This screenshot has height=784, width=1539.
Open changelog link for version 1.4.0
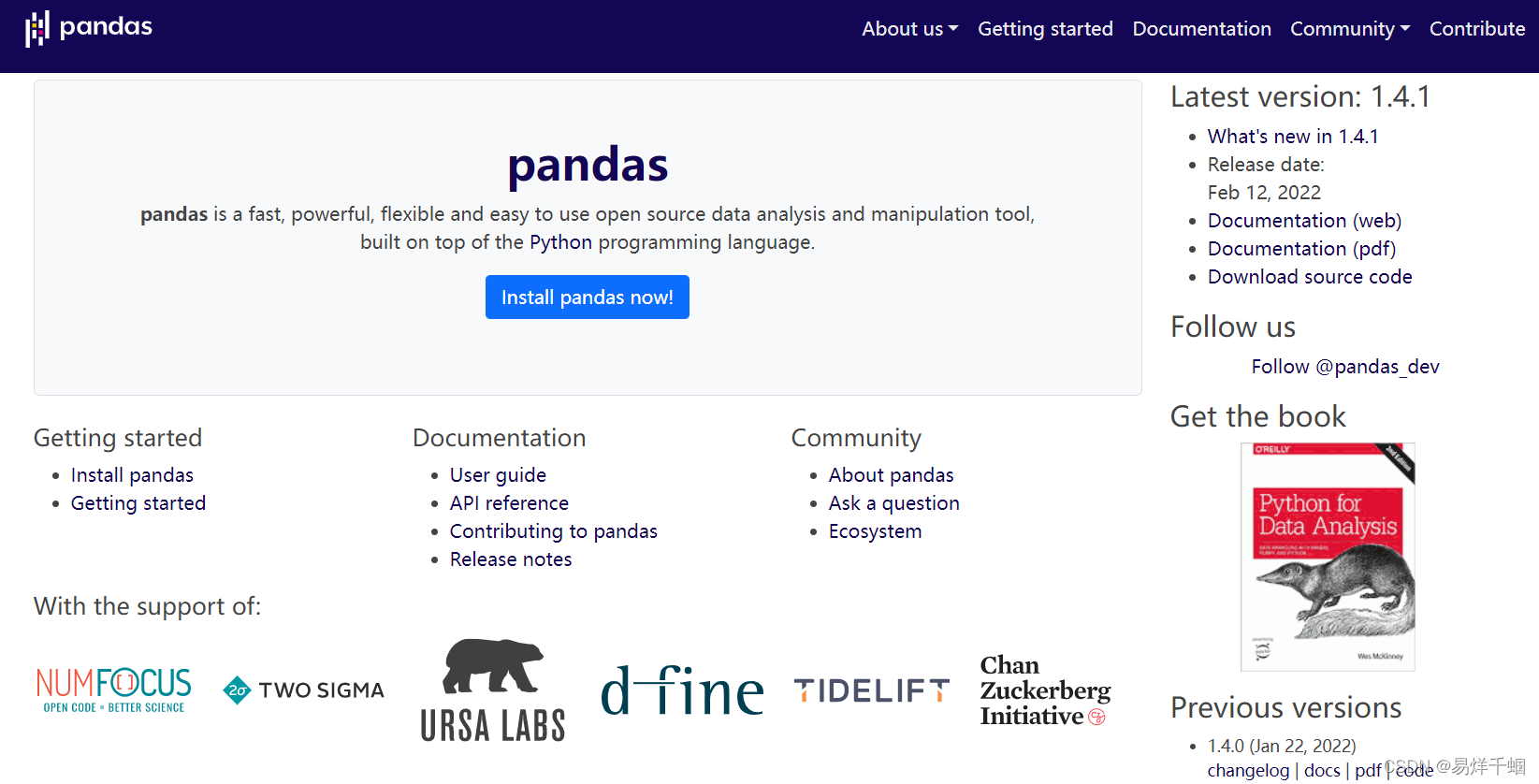(x=1248, y=770)
